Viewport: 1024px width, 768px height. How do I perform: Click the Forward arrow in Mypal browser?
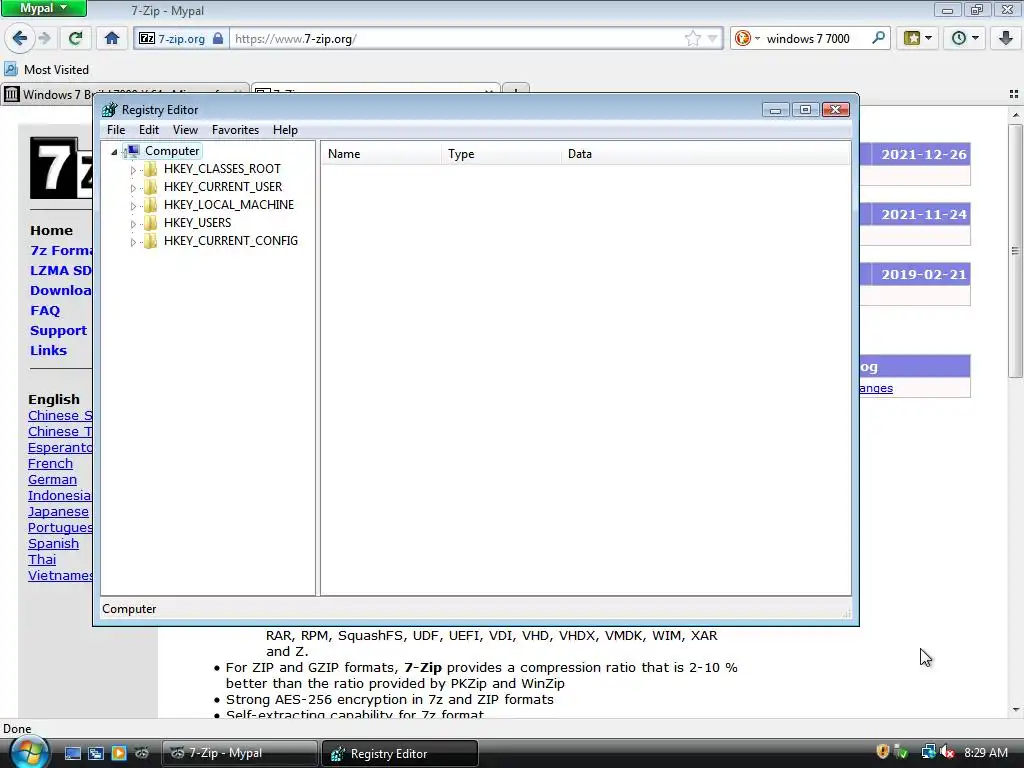click(45, 38)
